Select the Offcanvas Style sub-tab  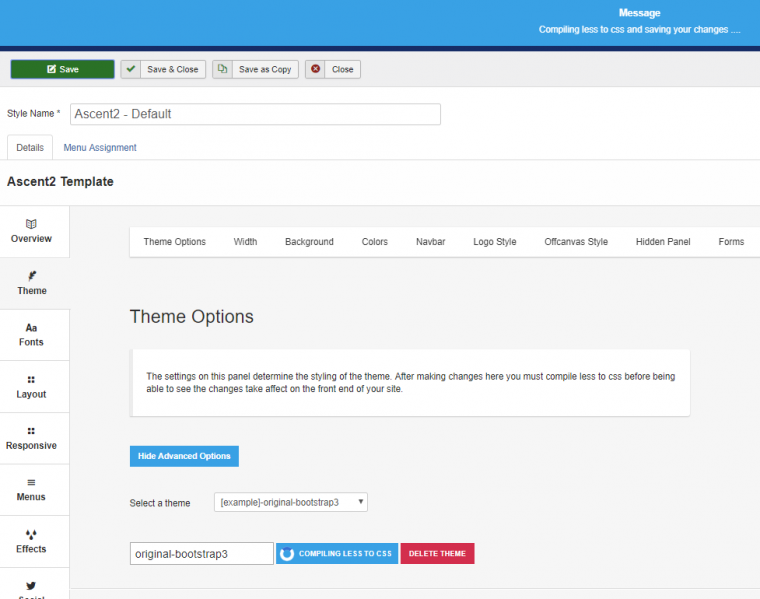click(x=576, y=241)
